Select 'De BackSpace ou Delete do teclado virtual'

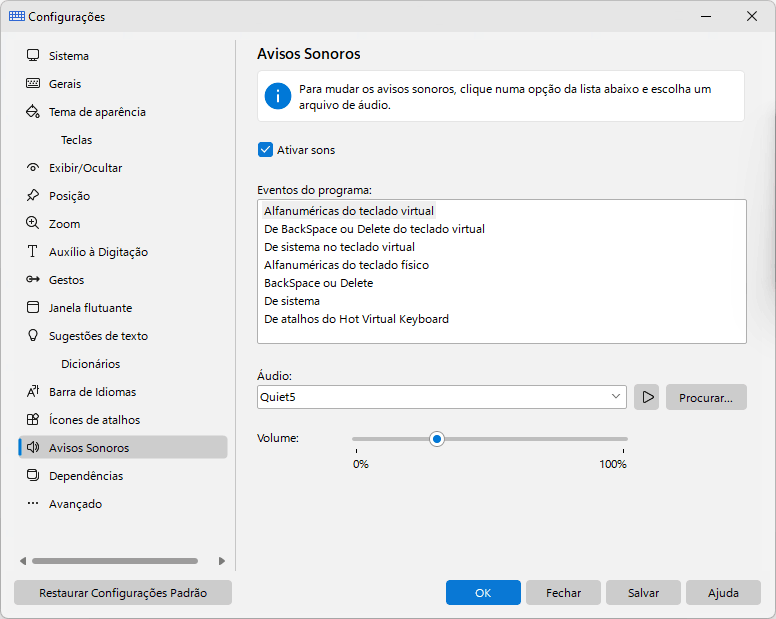click(374, 229)
